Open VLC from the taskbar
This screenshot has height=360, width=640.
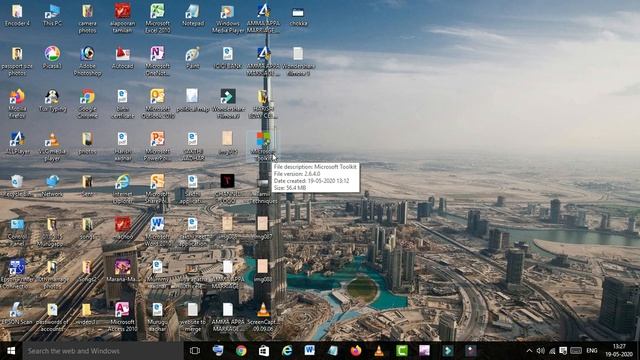click(x=379, y=351)
